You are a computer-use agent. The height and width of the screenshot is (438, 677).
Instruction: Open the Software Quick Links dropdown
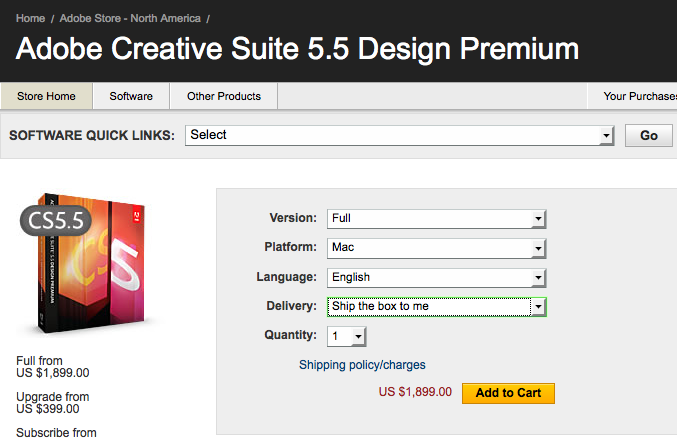pyautogui.click(x=398, y=135)
